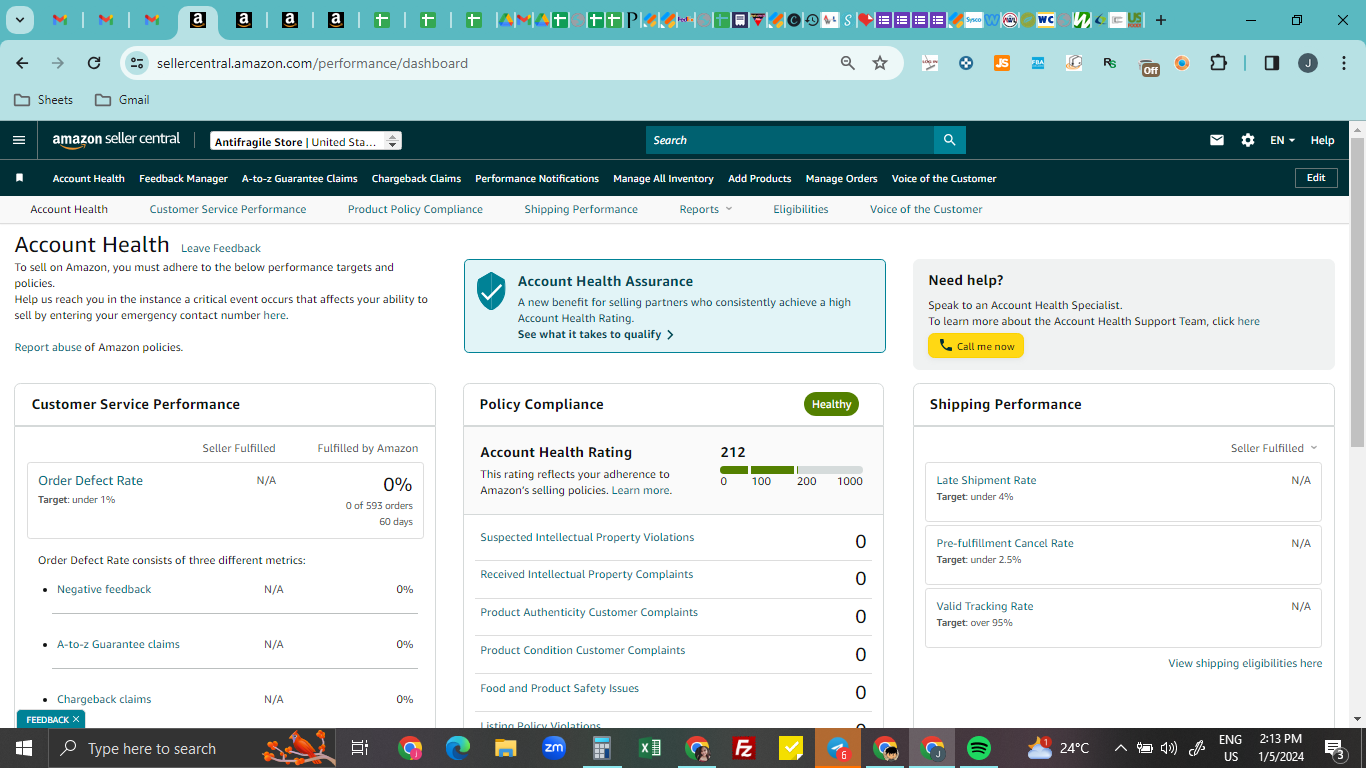1366x768 pixels.
Task: Open the Eligibilities tab
Action: [801, 209]
